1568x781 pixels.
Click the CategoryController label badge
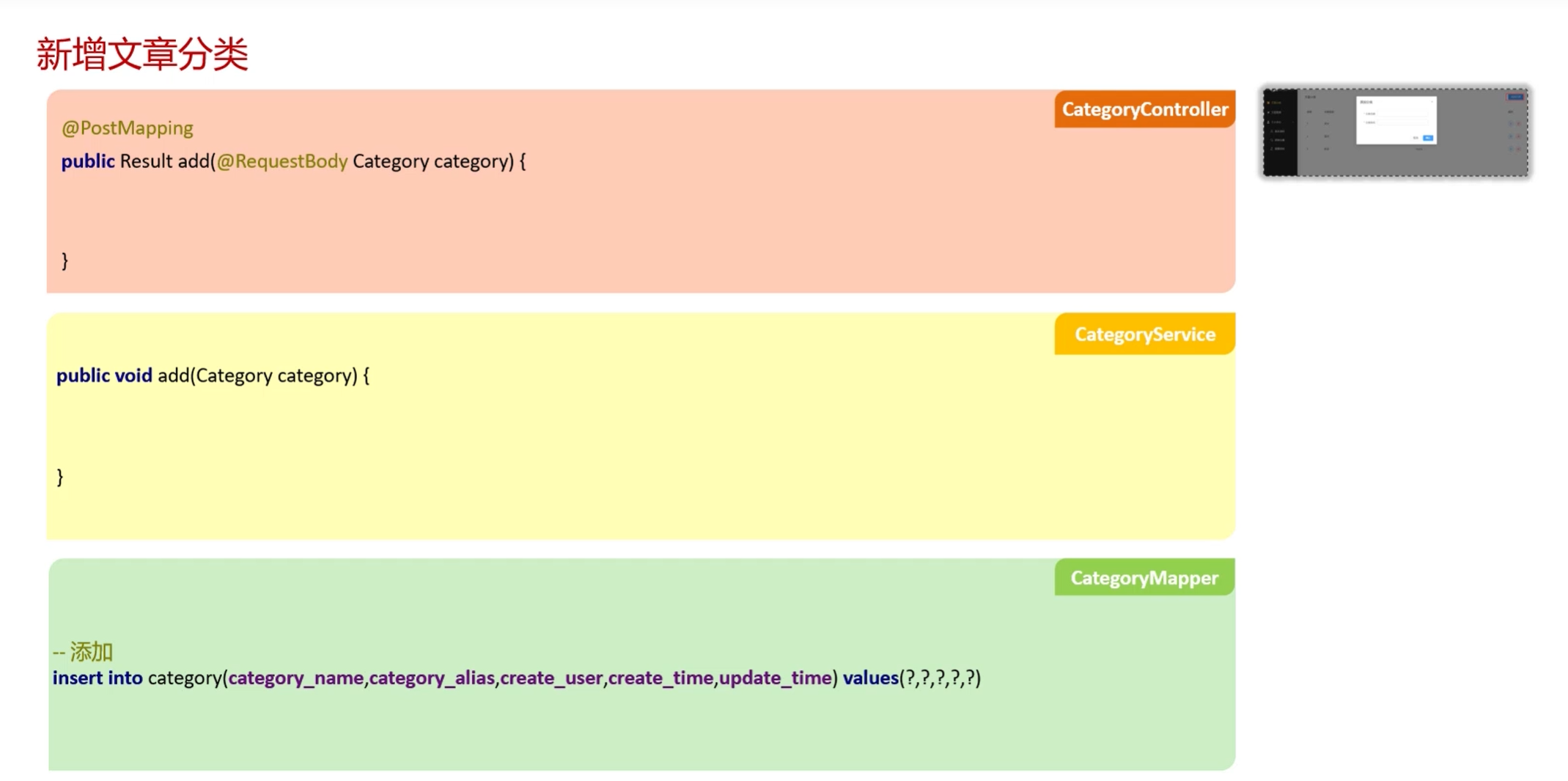click(x=1144, y=109)
